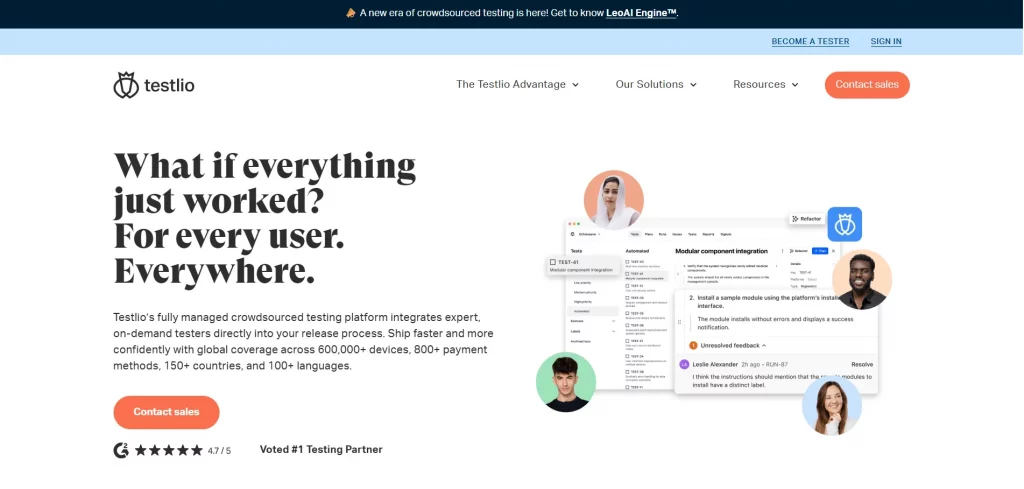Click the 'Leslie Alexander' commenter name
Viewport: 1024px width, 489px height.
pos(715,364)
